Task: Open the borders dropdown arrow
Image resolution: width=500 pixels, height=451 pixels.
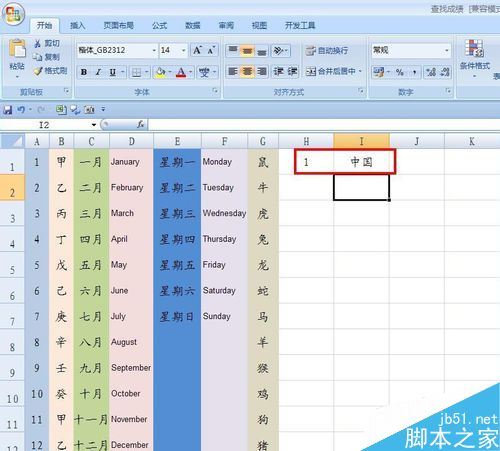Action: coord(146,72)
